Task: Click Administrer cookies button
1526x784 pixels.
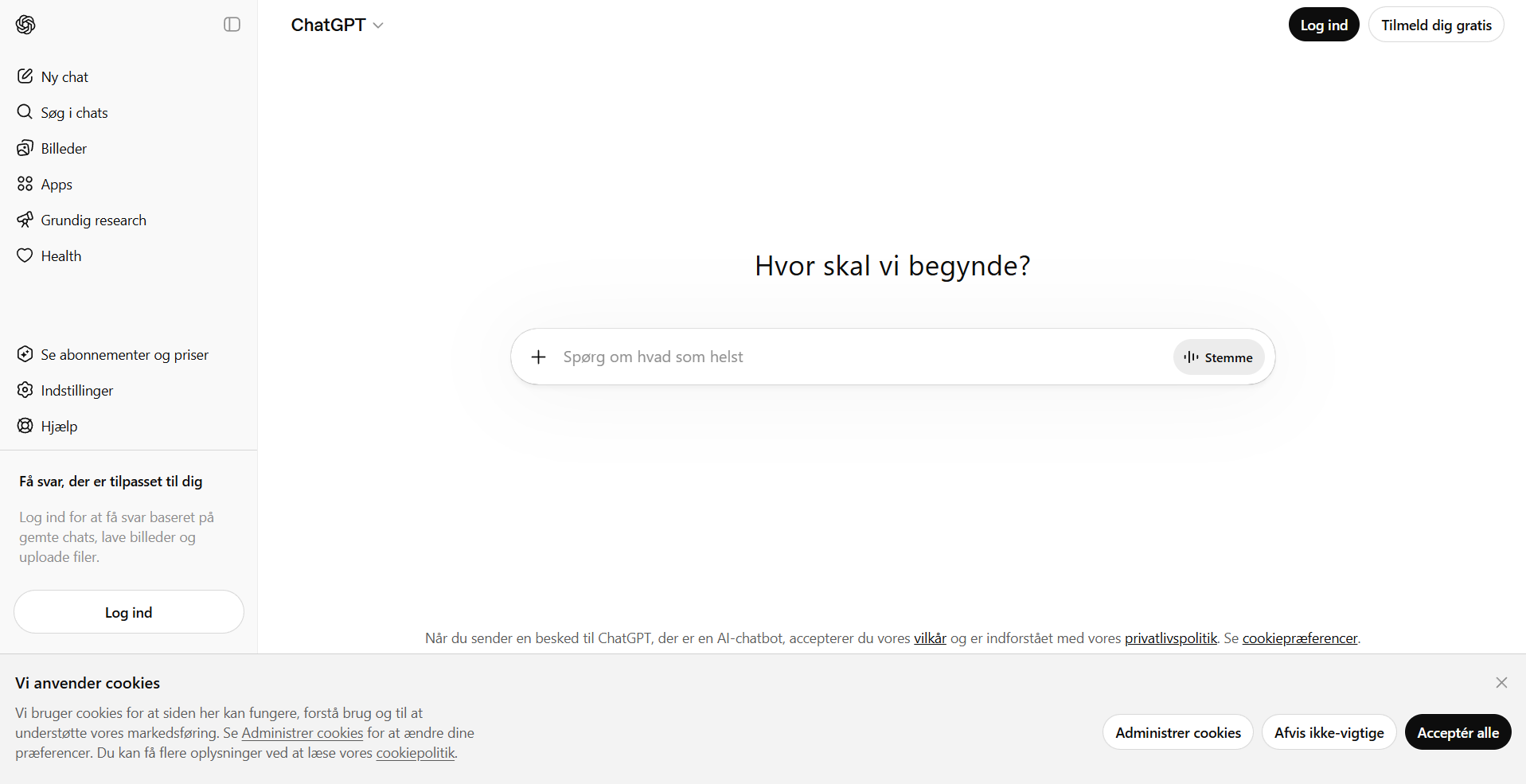Action: (1178, 732)
